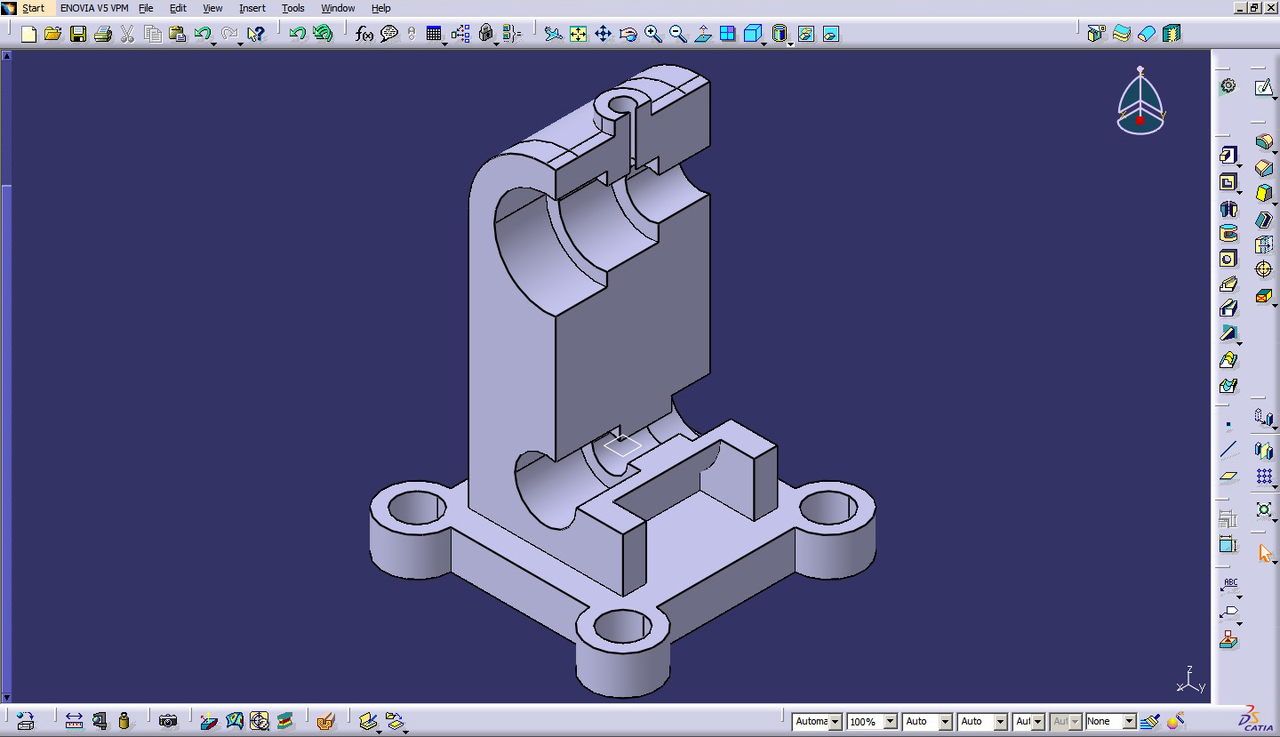Select the Rotate view tool

628,34
